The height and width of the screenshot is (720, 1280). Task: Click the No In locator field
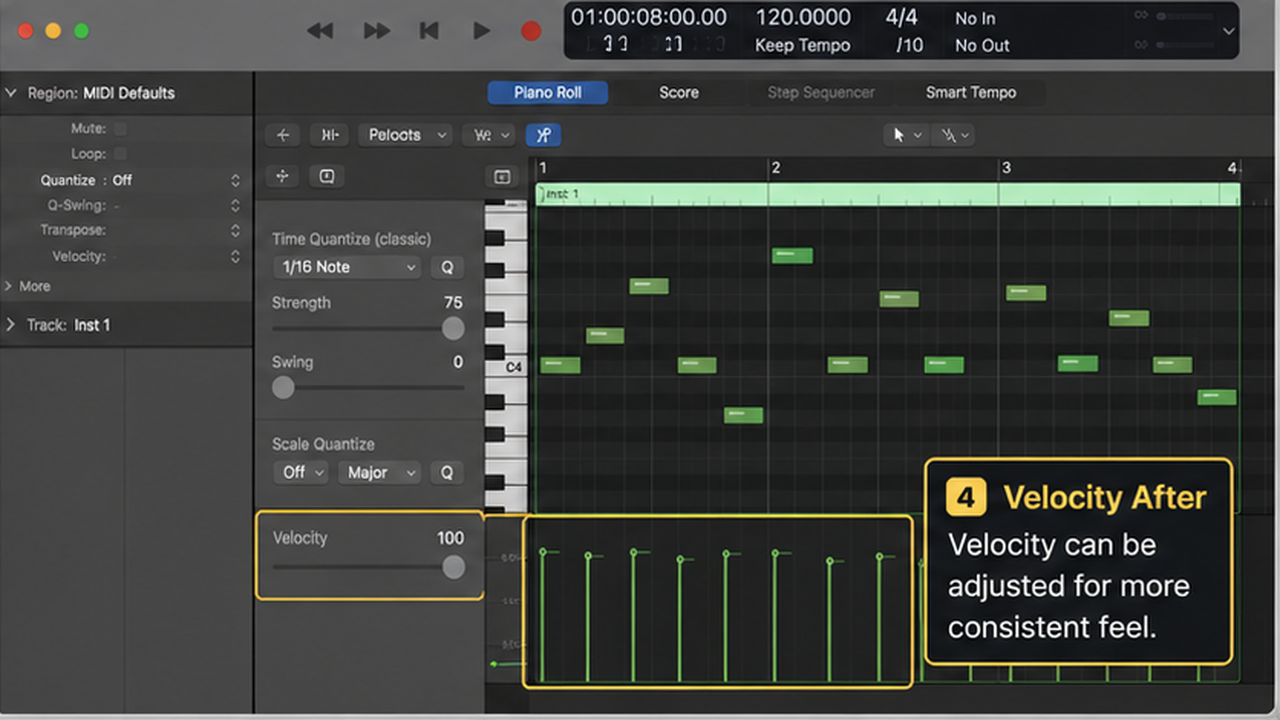tap(975, 18)
